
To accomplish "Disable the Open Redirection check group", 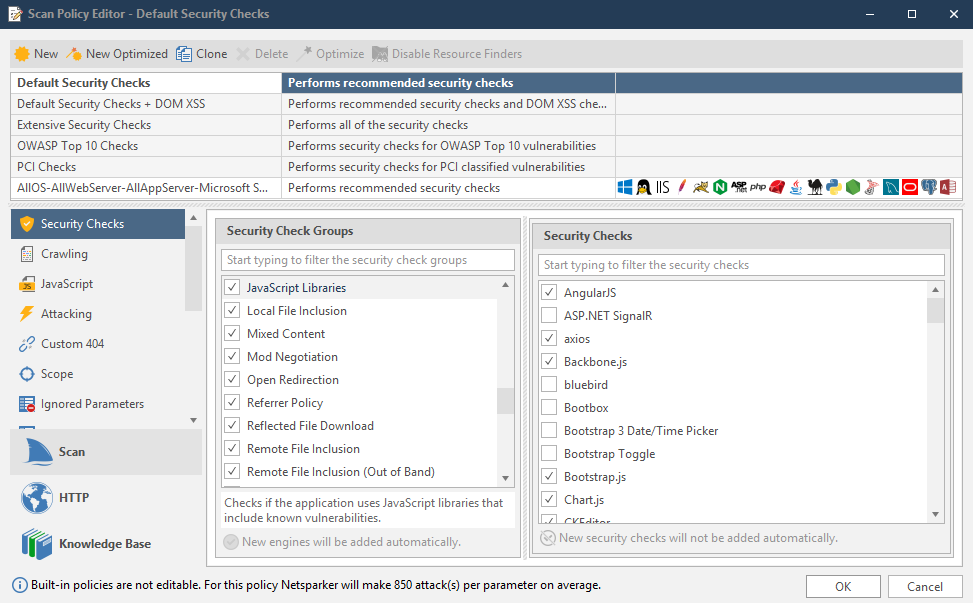I will click(x=235, y=379).
